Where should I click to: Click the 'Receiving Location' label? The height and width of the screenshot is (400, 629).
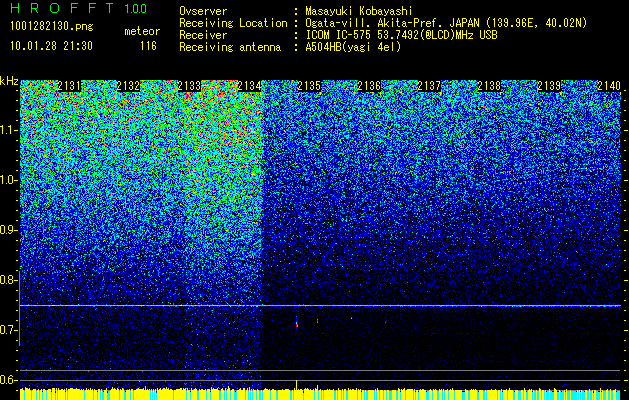point(233,23)
